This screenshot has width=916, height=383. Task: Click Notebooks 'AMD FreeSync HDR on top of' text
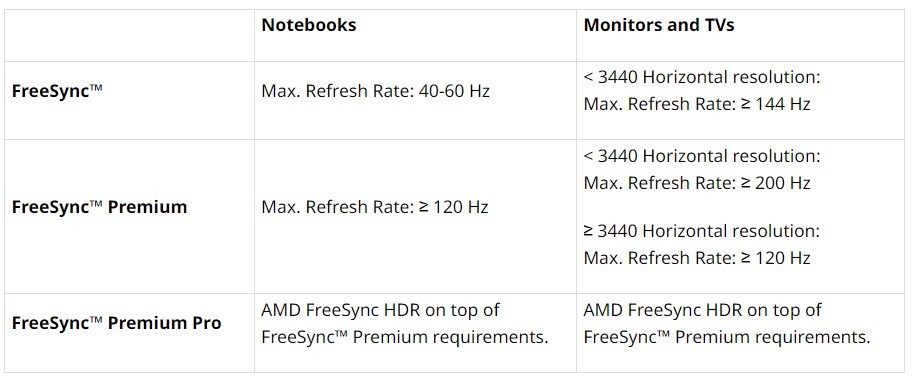tap(380, 310)
